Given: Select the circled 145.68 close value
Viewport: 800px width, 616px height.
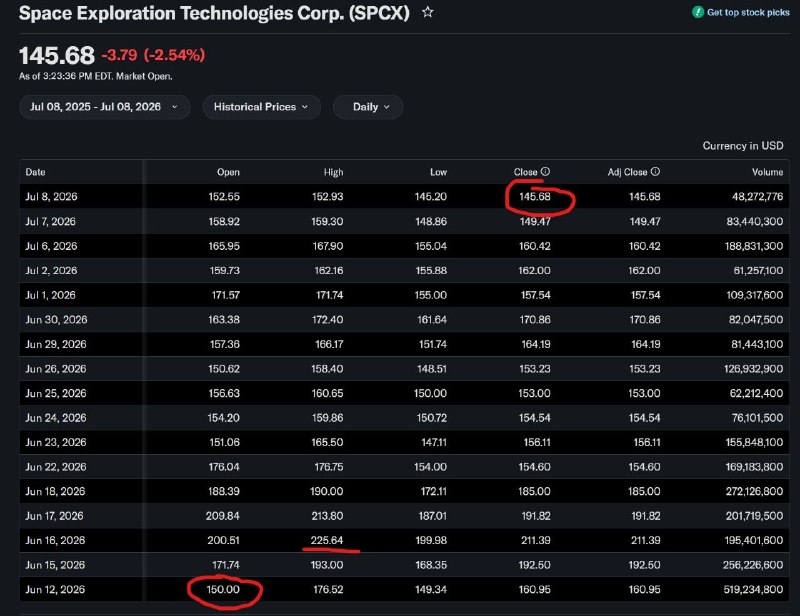Looking at the screenshot, I should (x=535, y=196).
